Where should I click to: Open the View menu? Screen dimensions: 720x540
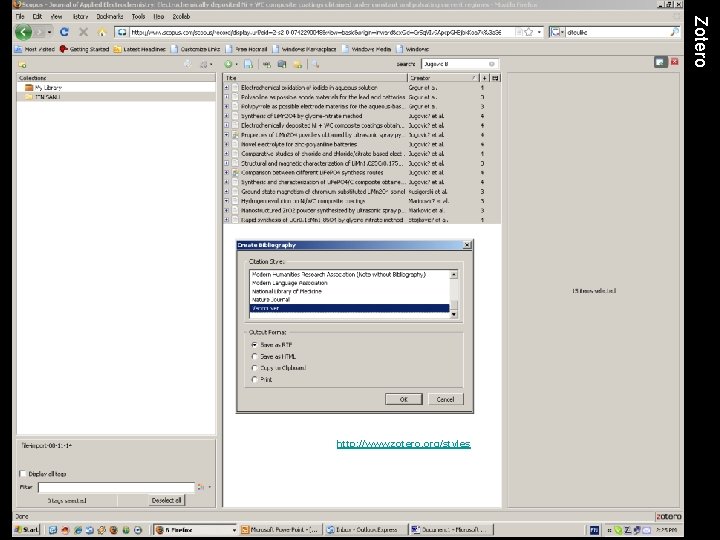pos(56,17)
